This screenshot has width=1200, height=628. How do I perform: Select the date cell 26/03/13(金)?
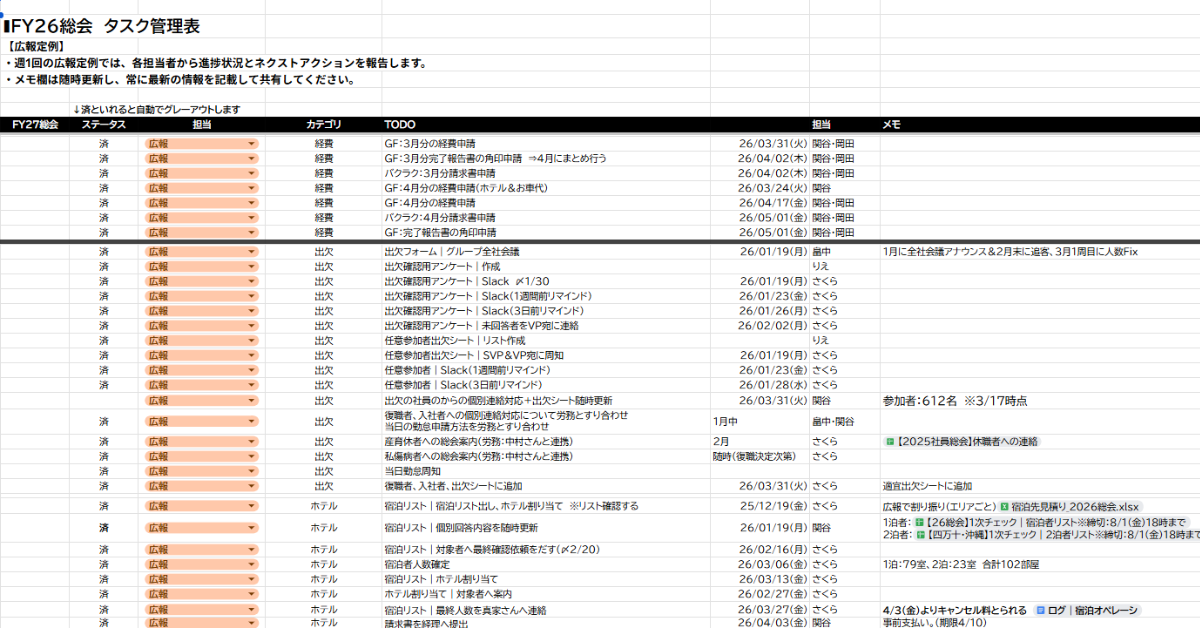point(773,579)
